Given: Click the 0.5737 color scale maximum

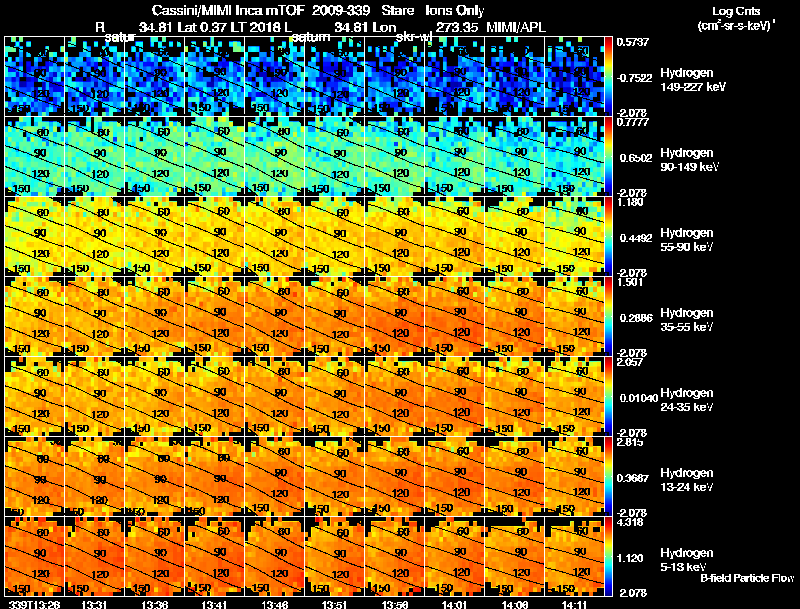Looking at the screenshot, I should tap(632, 42).
